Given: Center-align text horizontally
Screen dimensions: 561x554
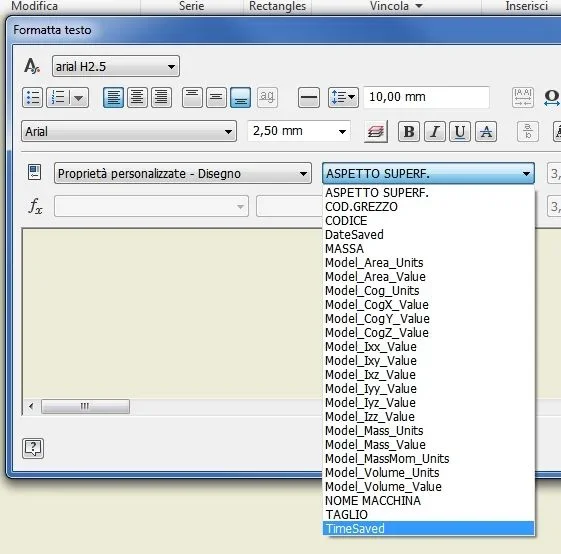Looking at the screenshot, I should tap(137, 97).
